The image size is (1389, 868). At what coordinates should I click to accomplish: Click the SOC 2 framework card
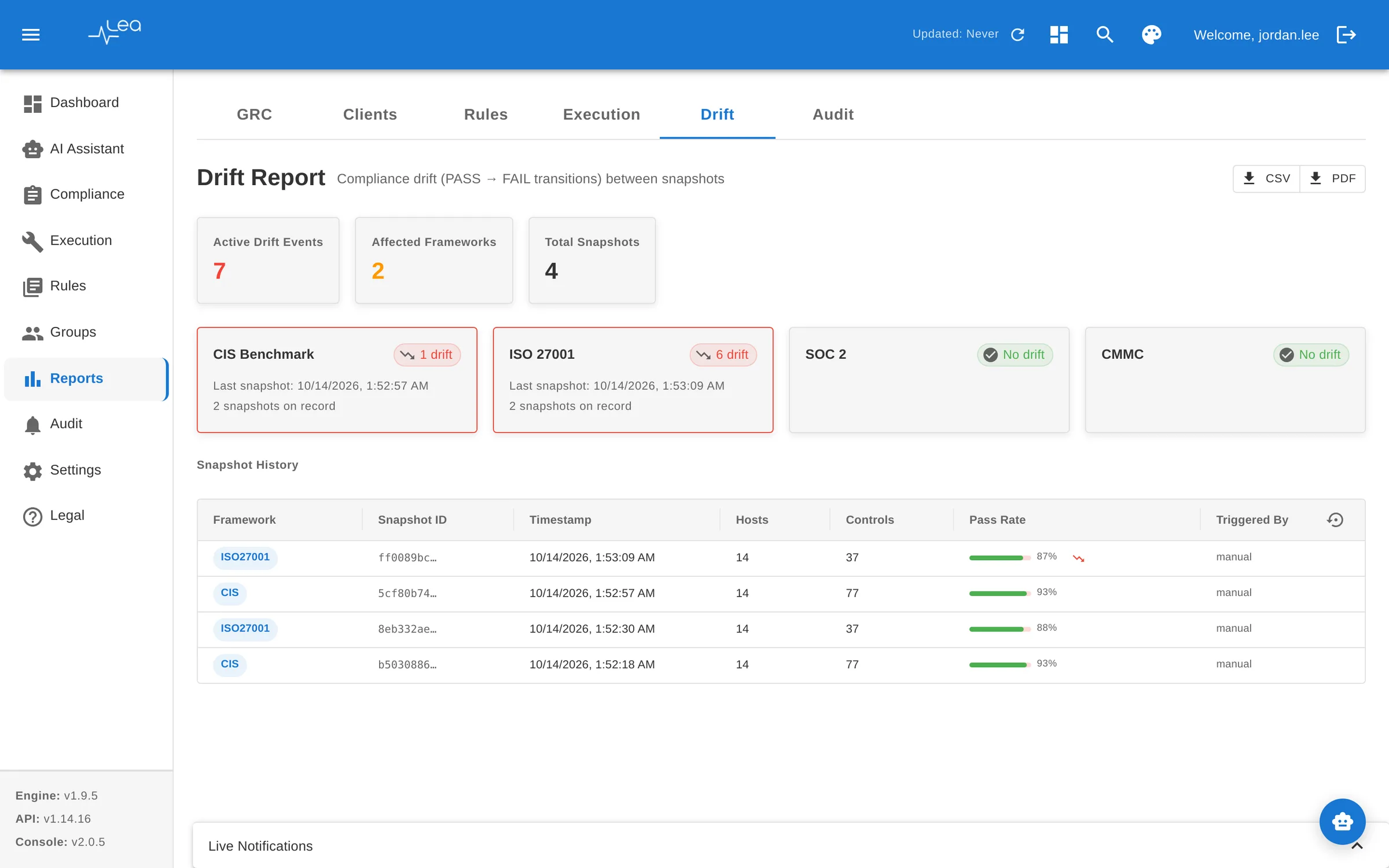(929, 380)
